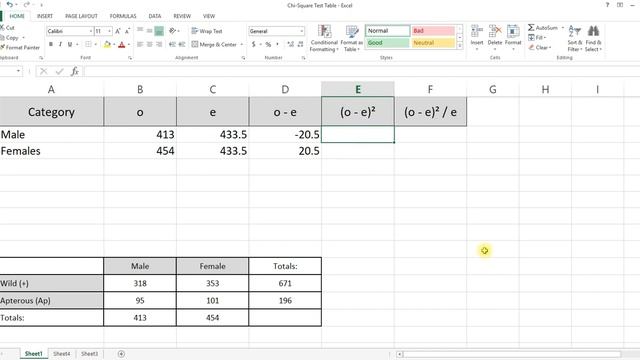Open the General number format dropdown

(x=302, y=31)
